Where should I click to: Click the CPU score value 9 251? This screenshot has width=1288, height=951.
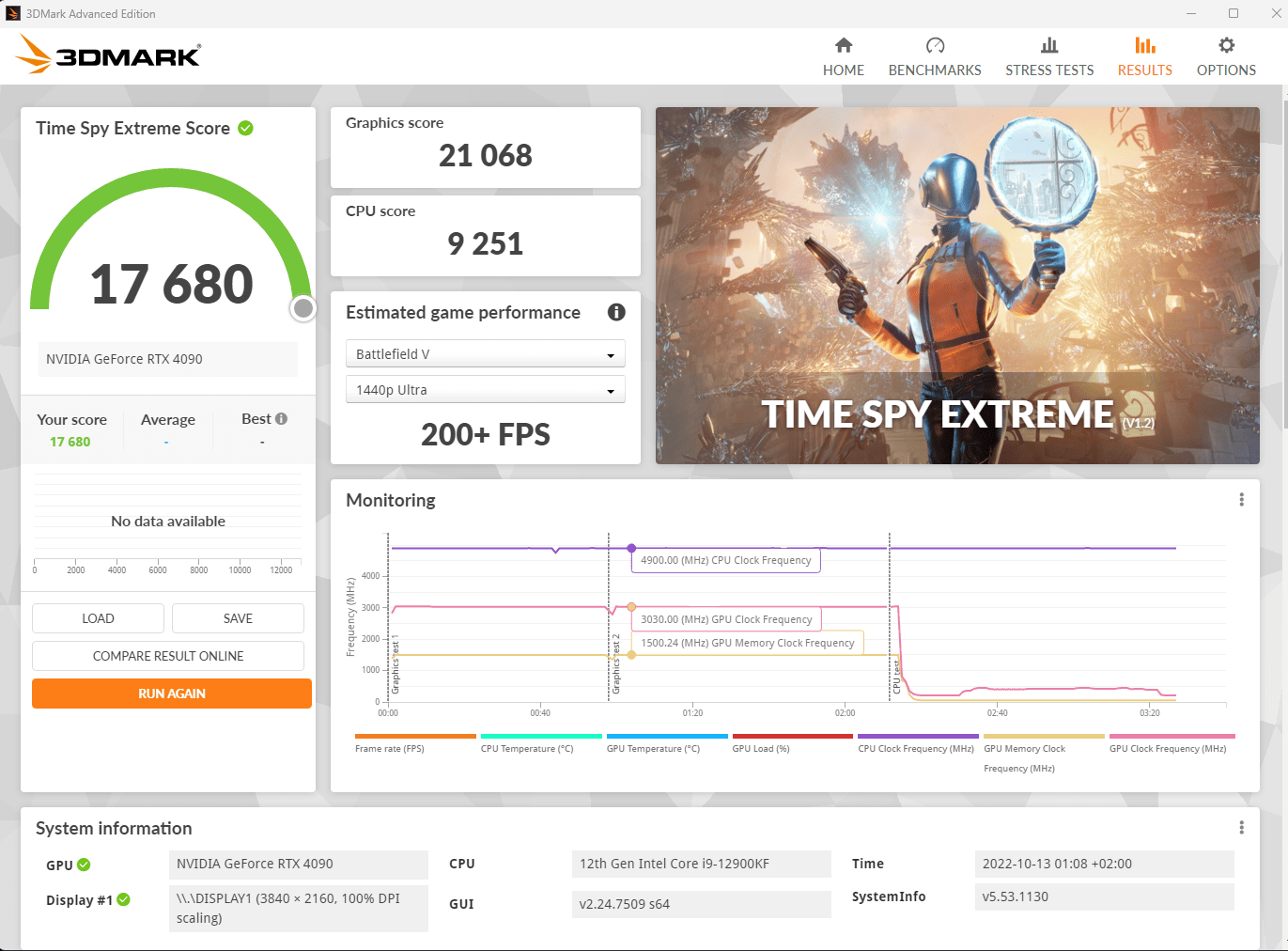pyautogui.click(x=486, y=243)
